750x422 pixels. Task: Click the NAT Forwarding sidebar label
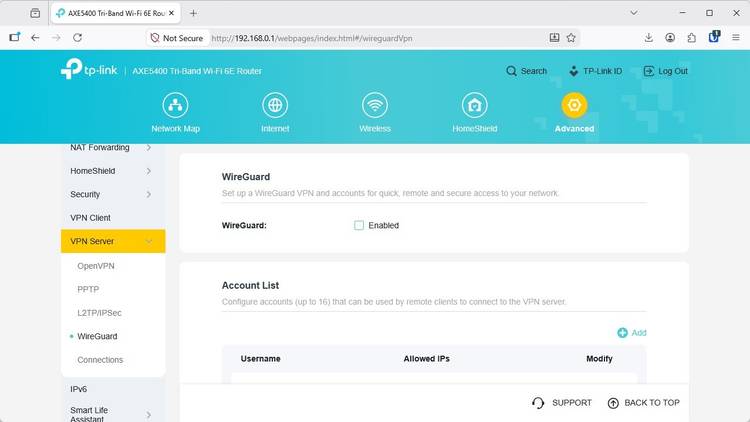pos(99,148)
